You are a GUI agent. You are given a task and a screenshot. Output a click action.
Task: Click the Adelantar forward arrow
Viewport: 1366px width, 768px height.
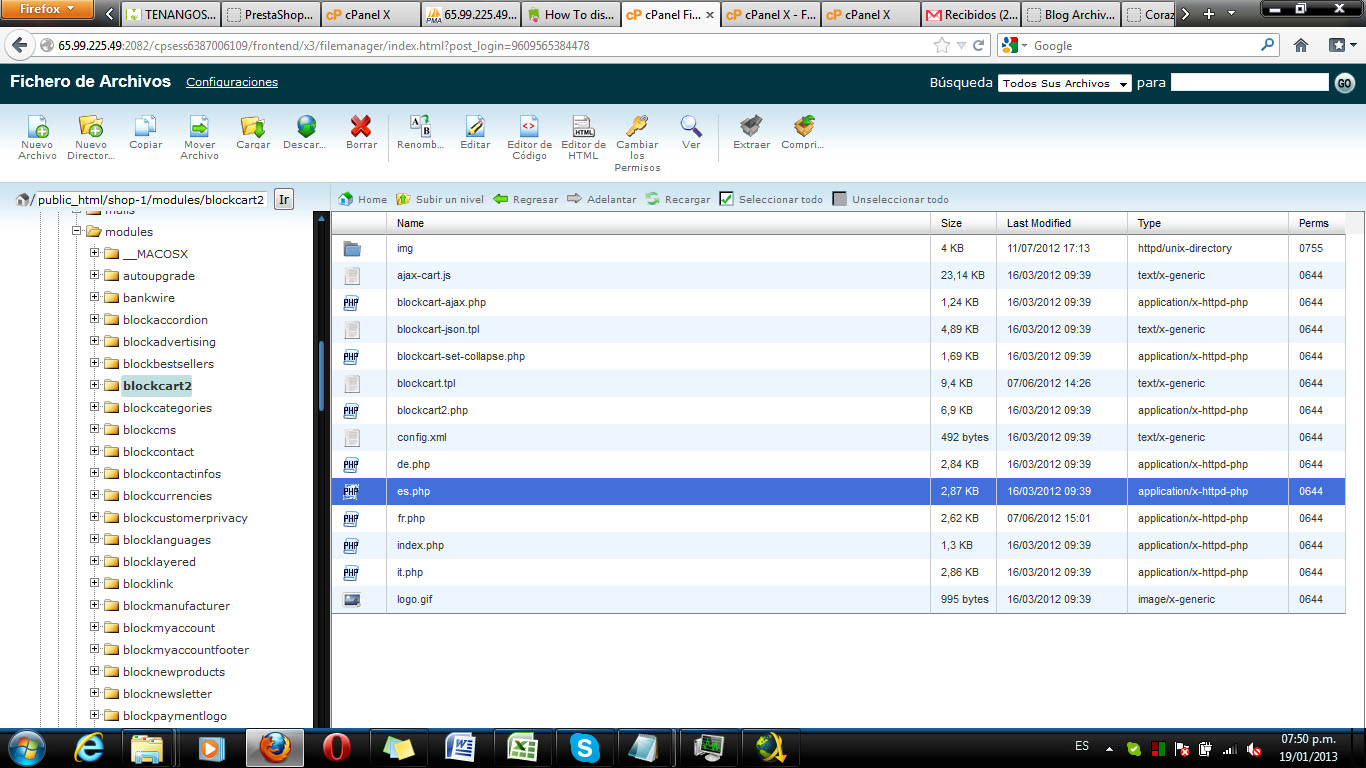(x=602, y=199)
